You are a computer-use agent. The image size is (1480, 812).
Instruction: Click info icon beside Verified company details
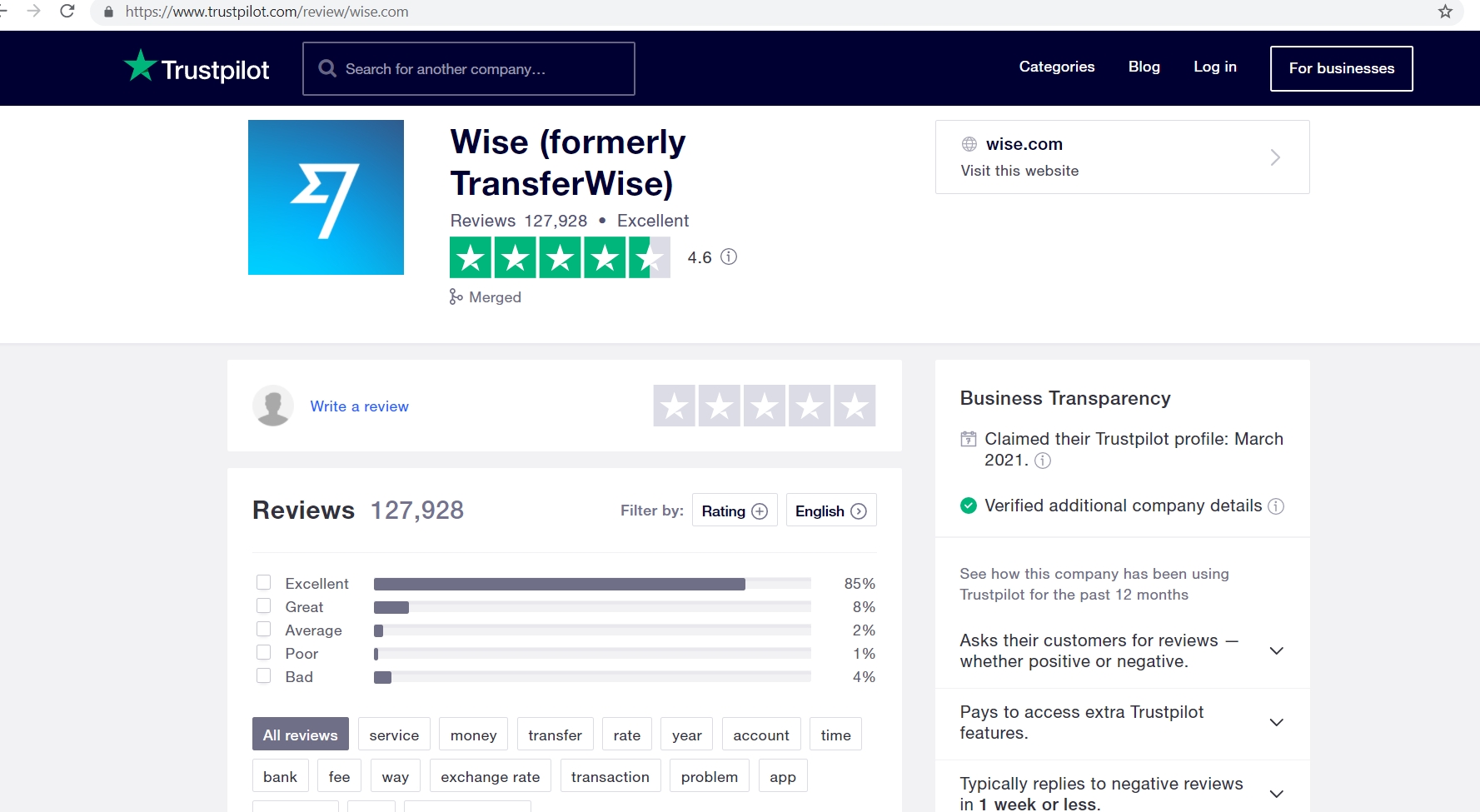click(1276, 506)
